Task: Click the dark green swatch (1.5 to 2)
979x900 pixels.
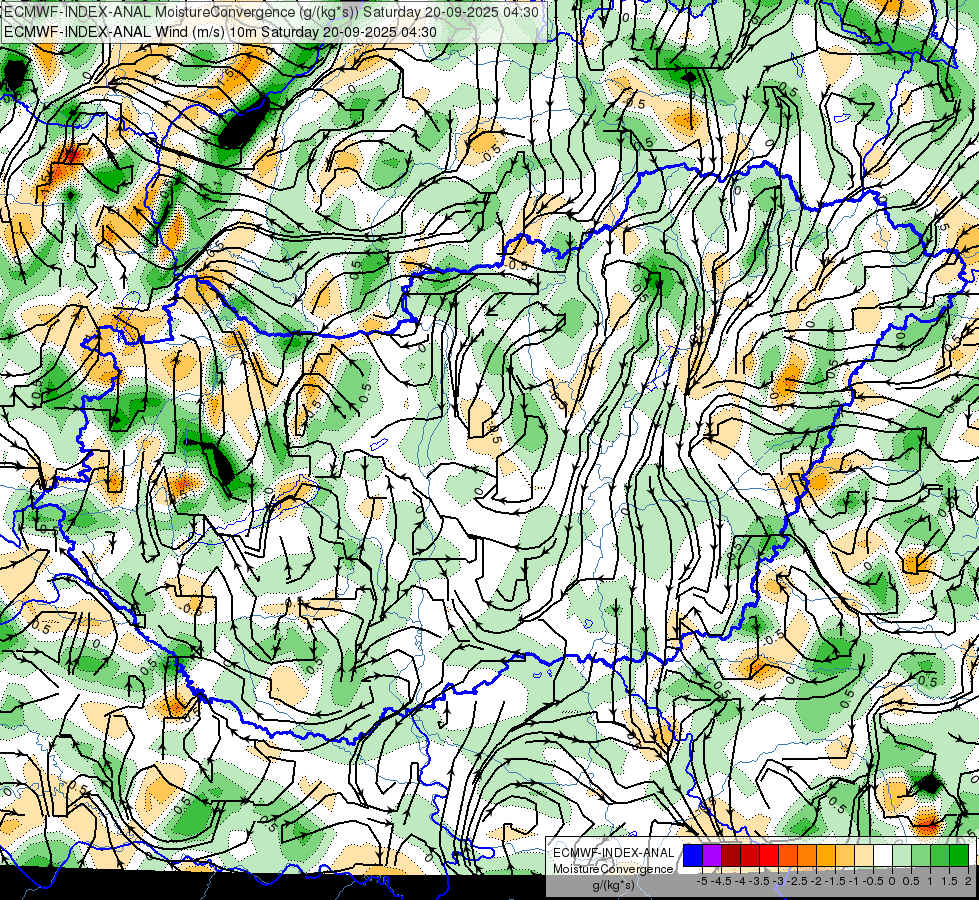Action: (959, 855)
